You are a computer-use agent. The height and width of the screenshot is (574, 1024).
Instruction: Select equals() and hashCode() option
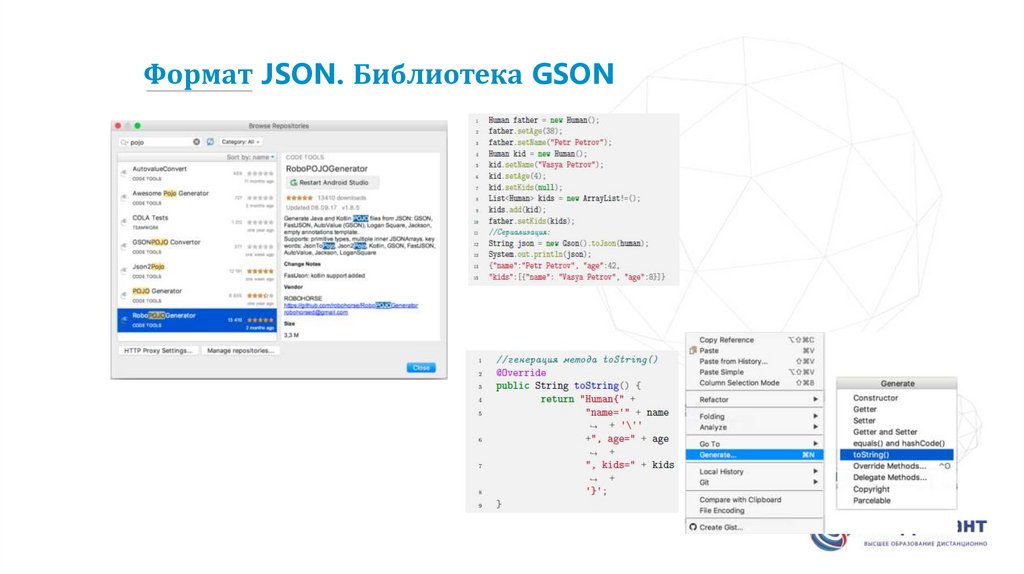[896, 443]
